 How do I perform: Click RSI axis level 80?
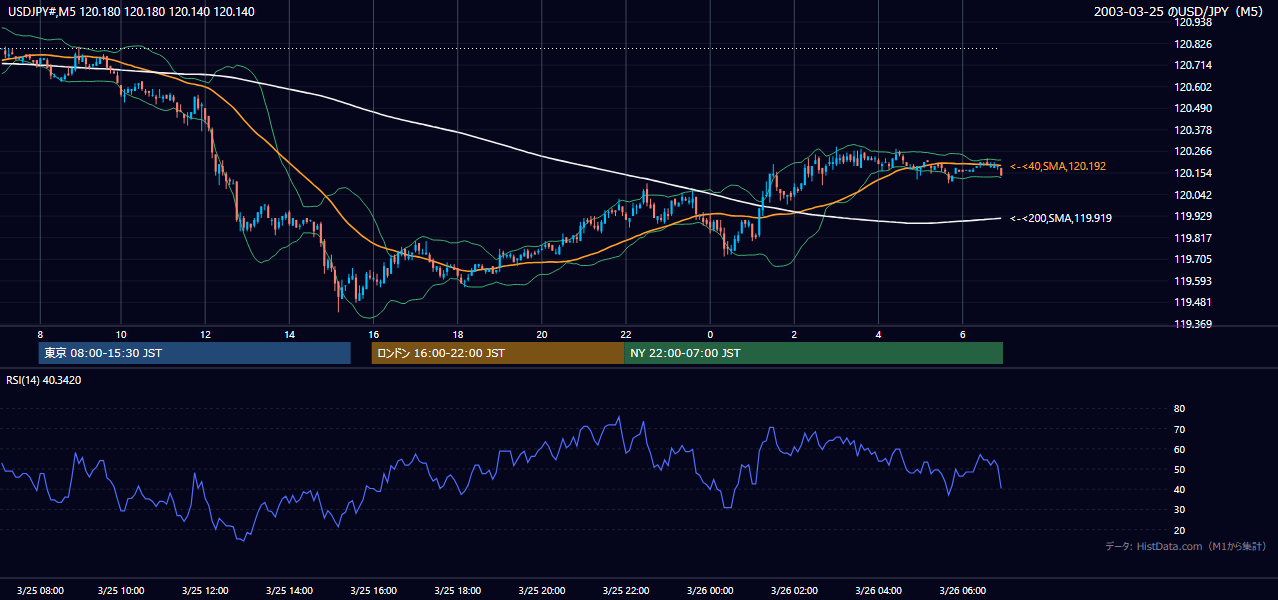point(1179,409)
